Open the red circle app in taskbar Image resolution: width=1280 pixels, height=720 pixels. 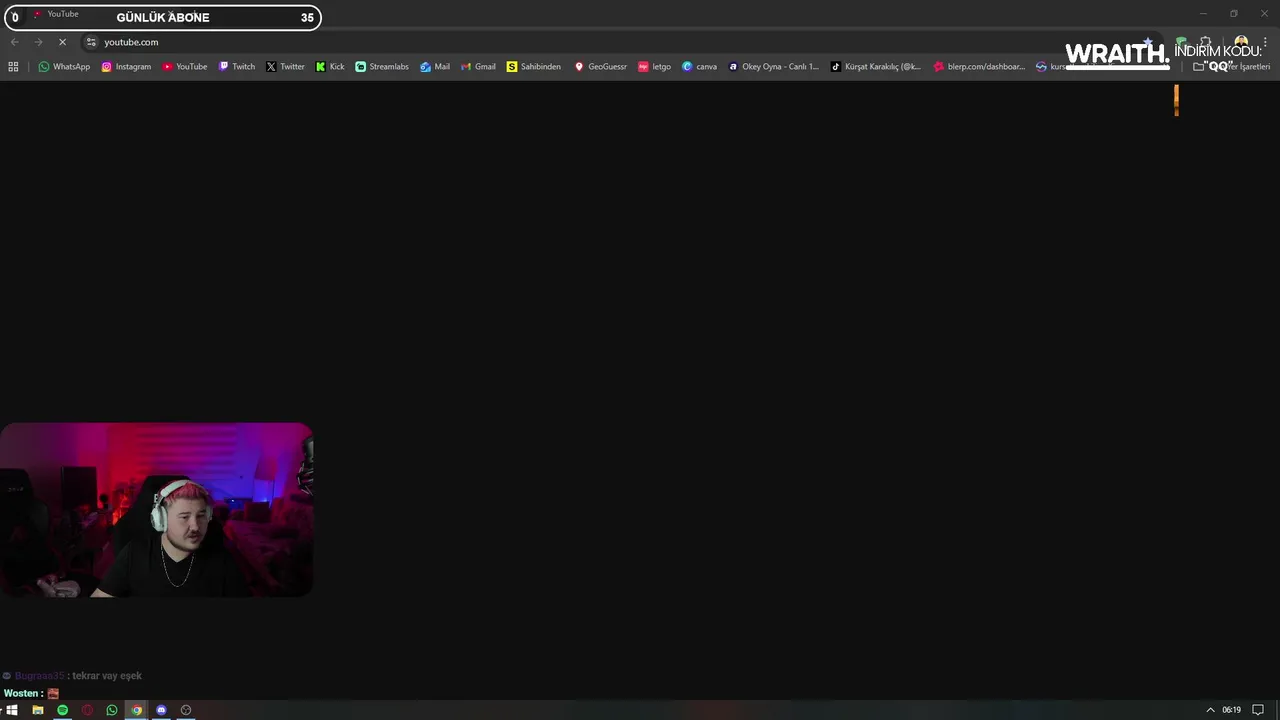coord(87,710)
